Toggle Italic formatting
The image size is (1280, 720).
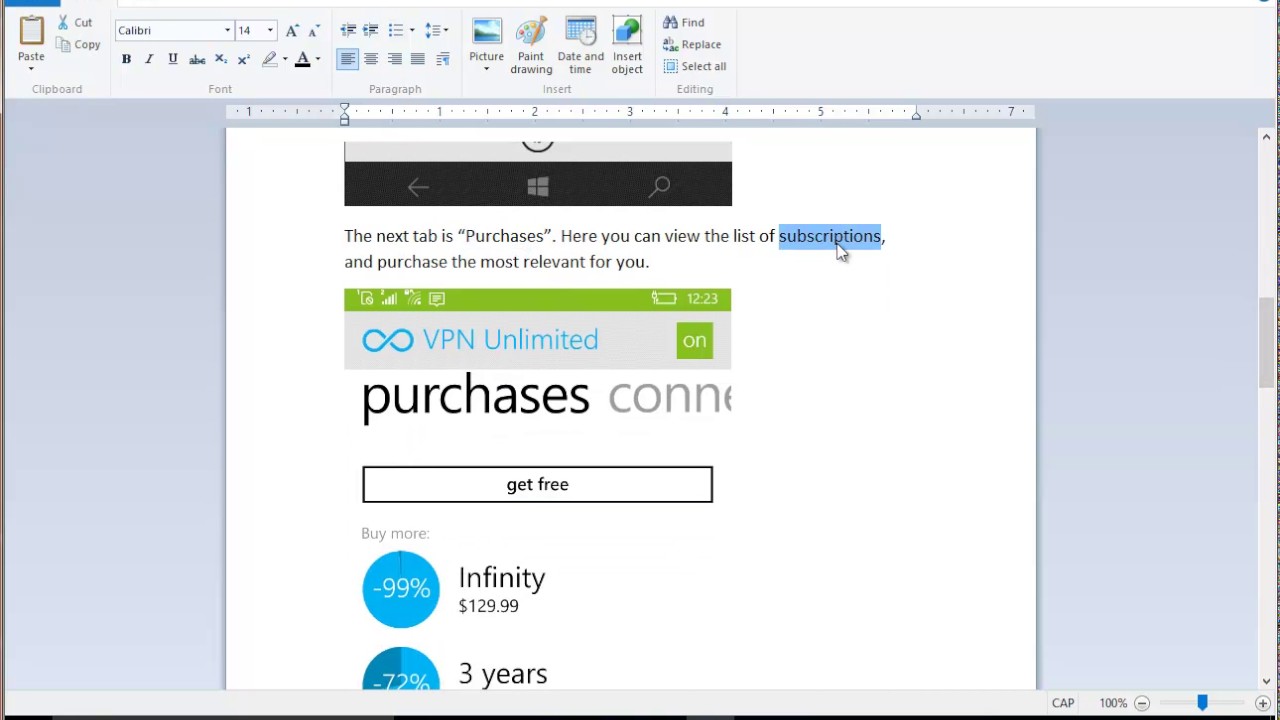coord(149,59)
